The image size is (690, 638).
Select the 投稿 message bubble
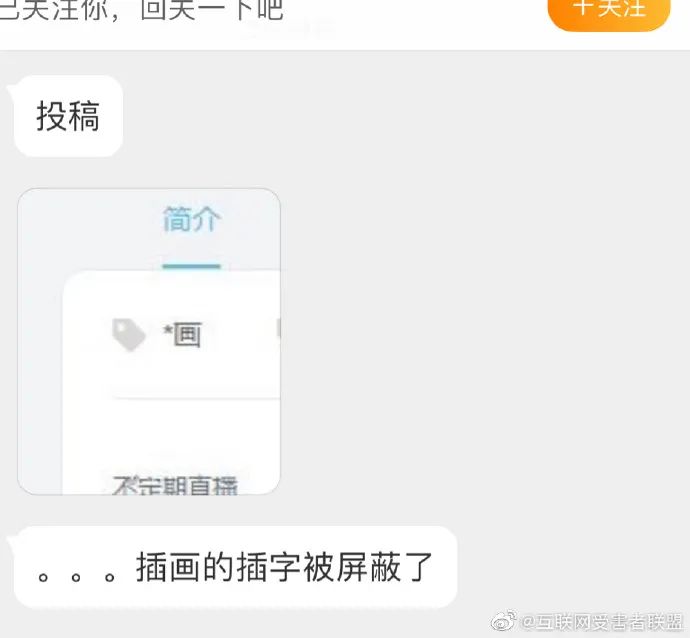click(68, 116)
